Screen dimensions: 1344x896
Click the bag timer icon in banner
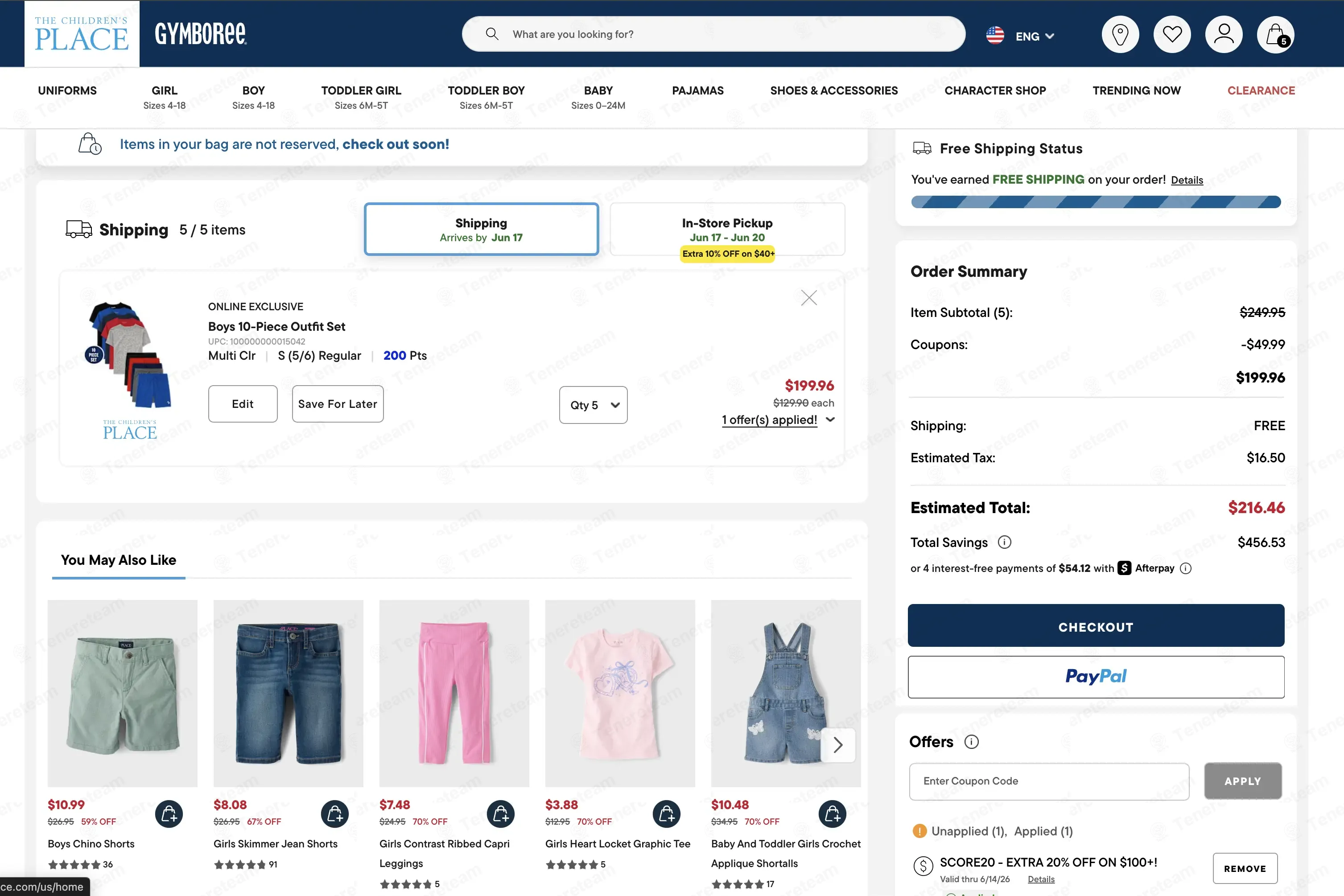tap(90, 144)
